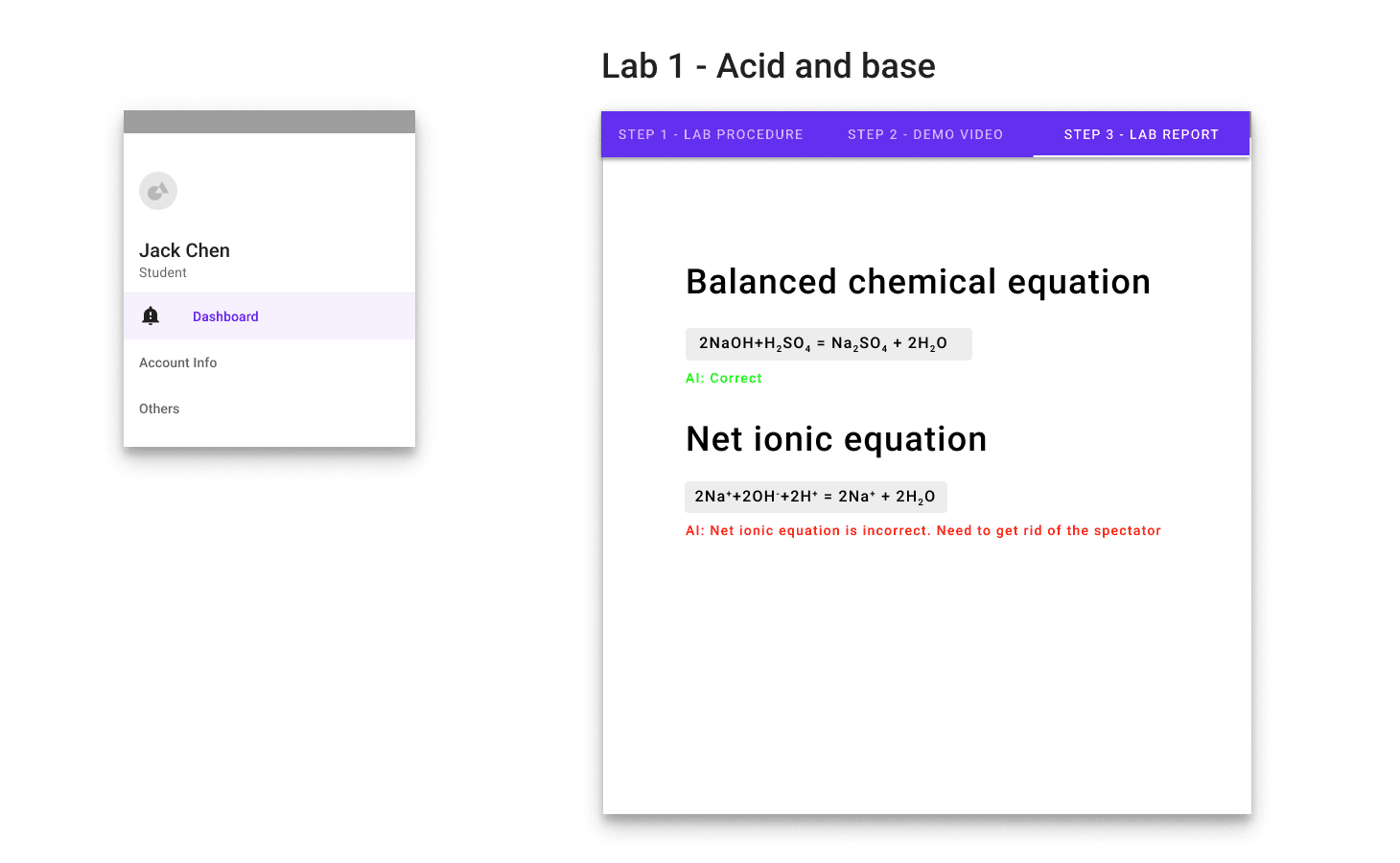This screenshot has height=863, width=1400.
Task: Click the net ionic equation input field
Action: tap(816, 496)
